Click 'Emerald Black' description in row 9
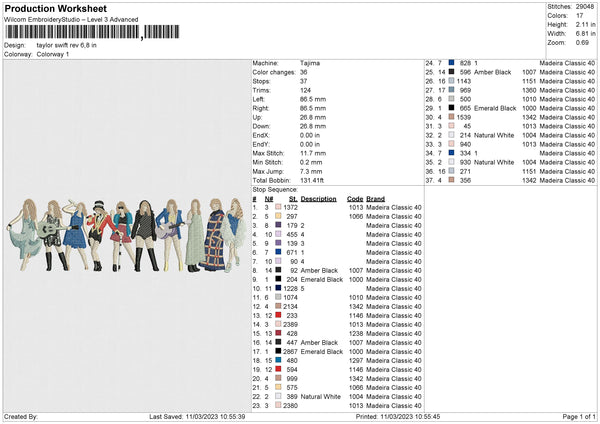This screenshot has height=424, width=600. [322, 280]
